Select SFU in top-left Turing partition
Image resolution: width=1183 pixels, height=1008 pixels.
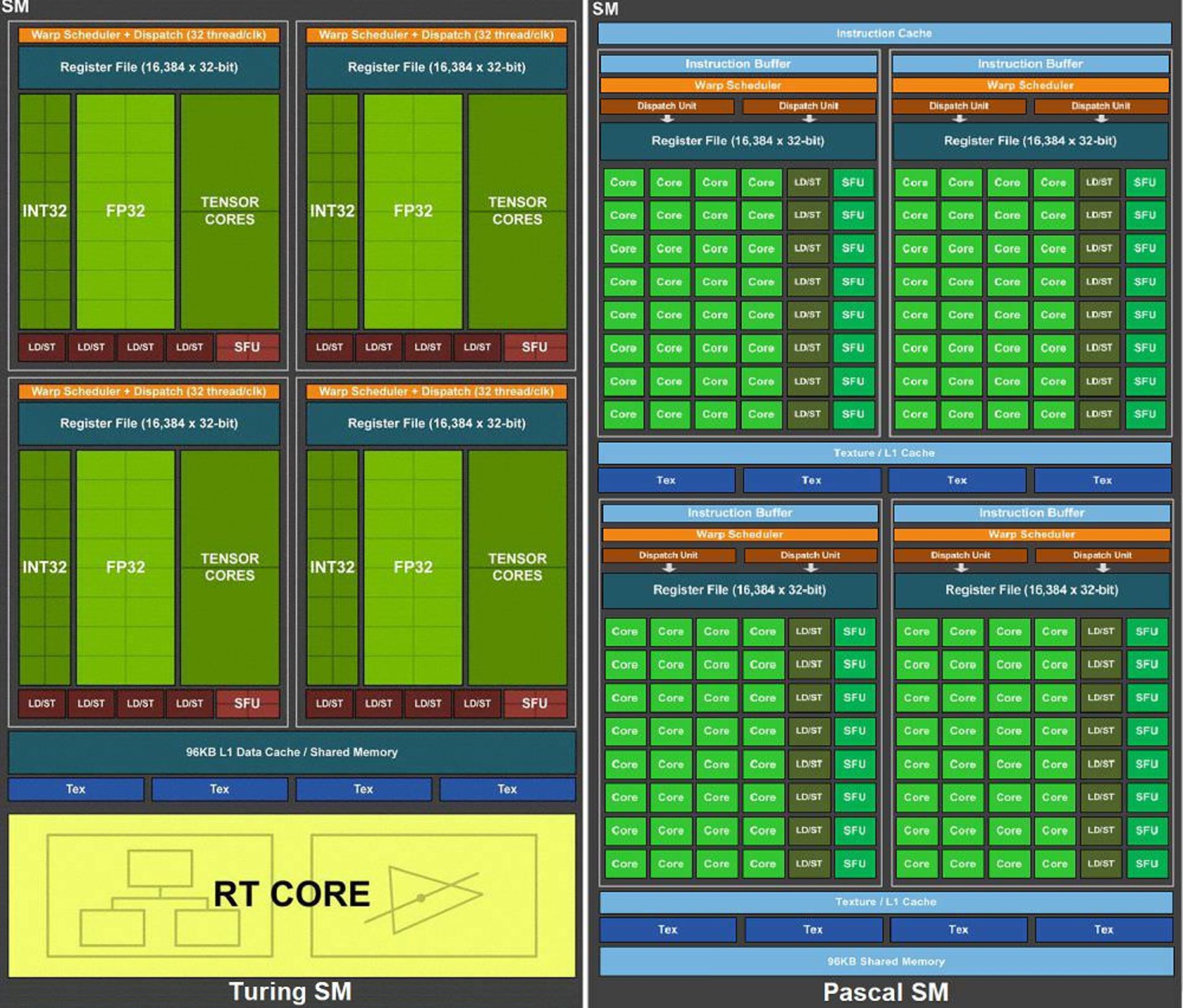point(248,348)
